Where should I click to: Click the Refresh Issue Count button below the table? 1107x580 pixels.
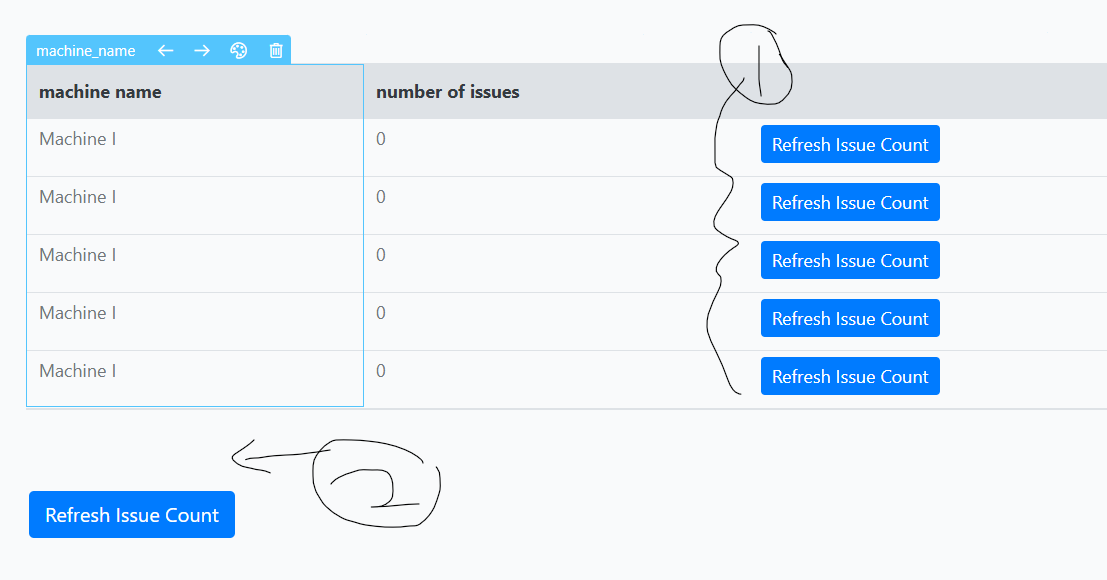pyautogui.click(x=132, y=515)
